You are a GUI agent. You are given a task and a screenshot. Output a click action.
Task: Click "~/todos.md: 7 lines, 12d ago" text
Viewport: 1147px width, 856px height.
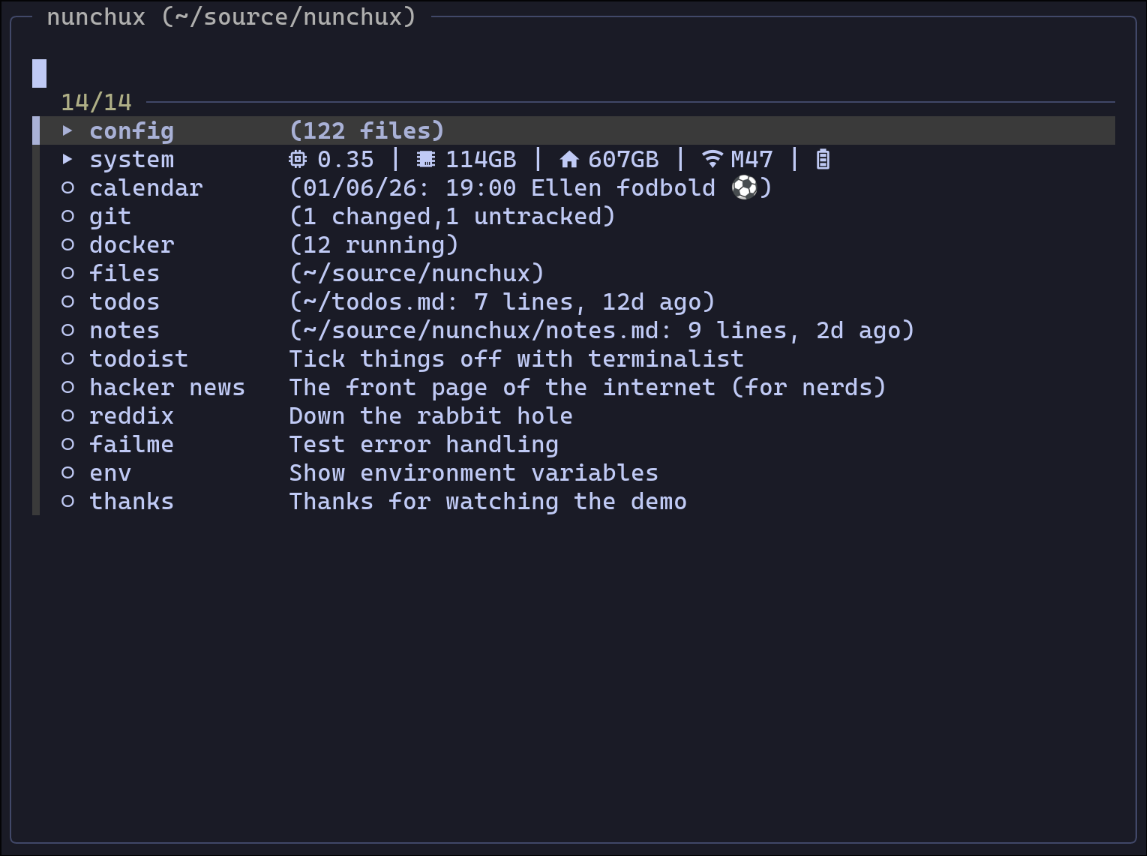(x=502, y=302)
